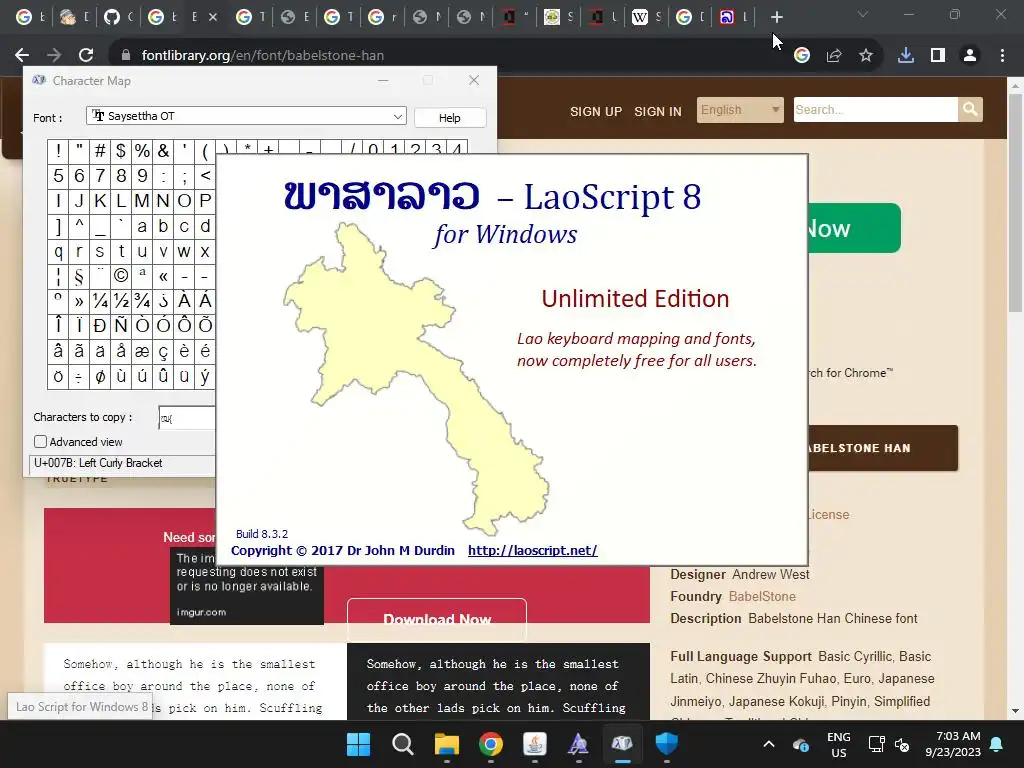Reload the fontlibrary.org page
Viewport: 1024px width, 768px height.
coord(86,56)
